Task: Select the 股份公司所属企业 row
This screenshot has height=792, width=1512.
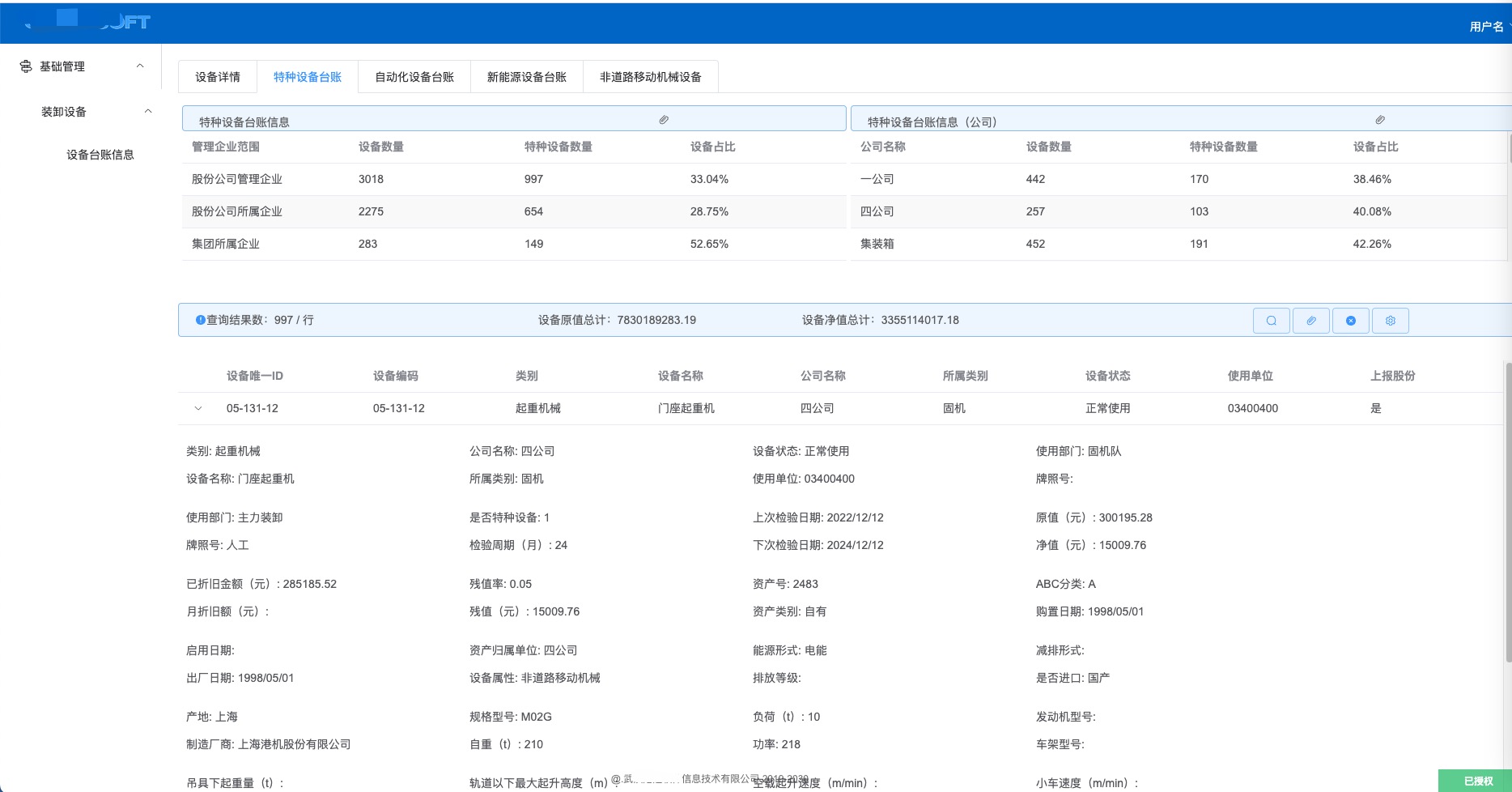Action: [x=514, y=211]
